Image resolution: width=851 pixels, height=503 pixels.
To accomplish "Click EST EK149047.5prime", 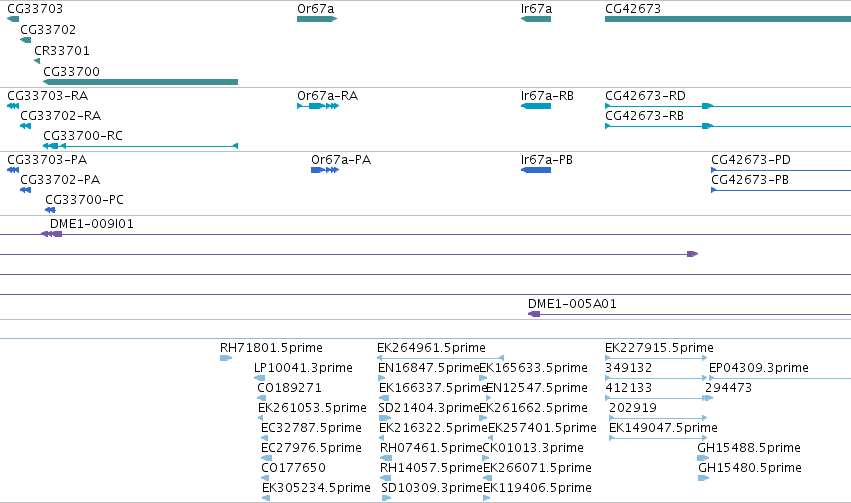I will (x=663, y=428).
